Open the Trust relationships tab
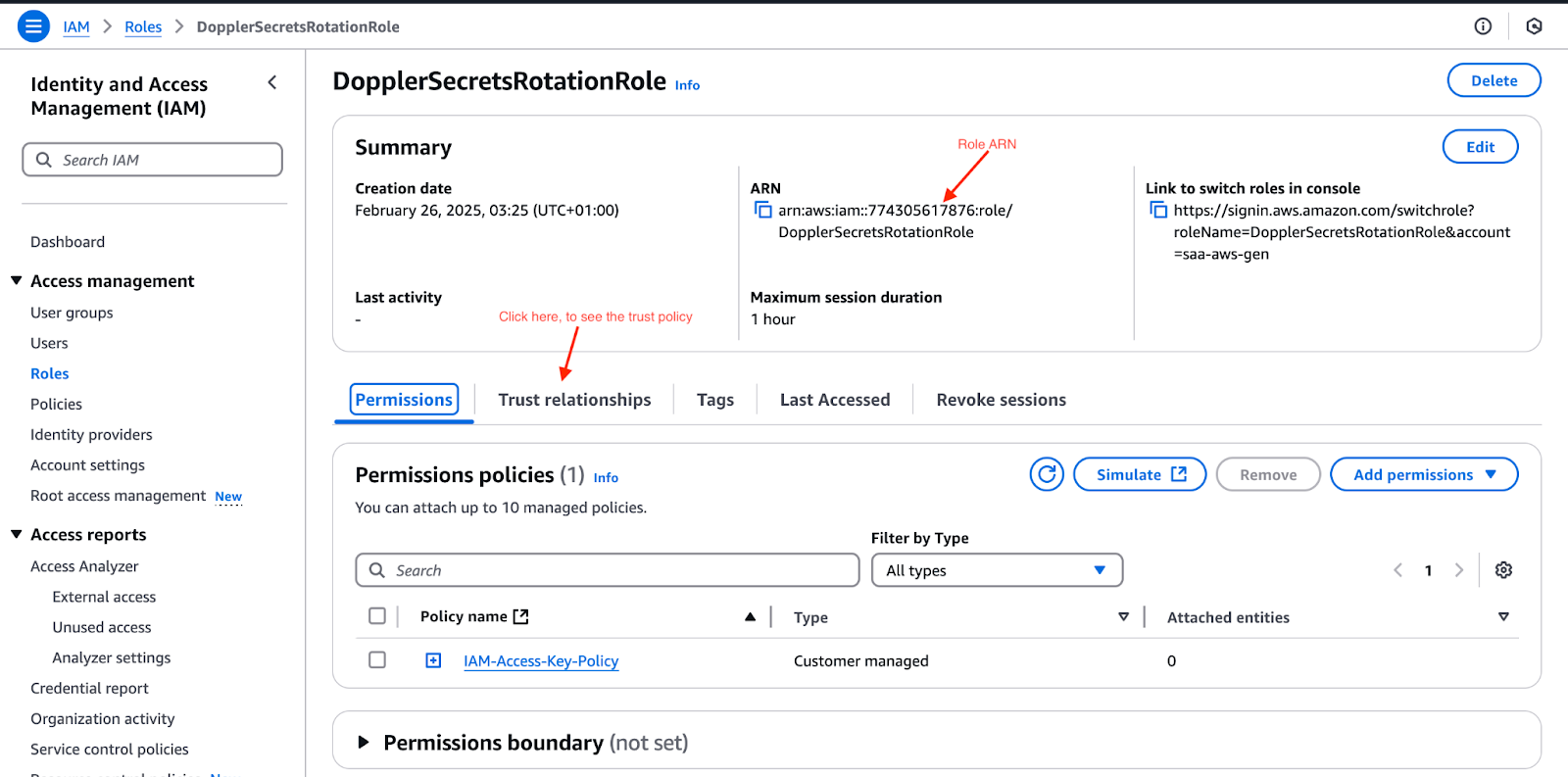This screenshot has height=777, width=1568. 574,400
